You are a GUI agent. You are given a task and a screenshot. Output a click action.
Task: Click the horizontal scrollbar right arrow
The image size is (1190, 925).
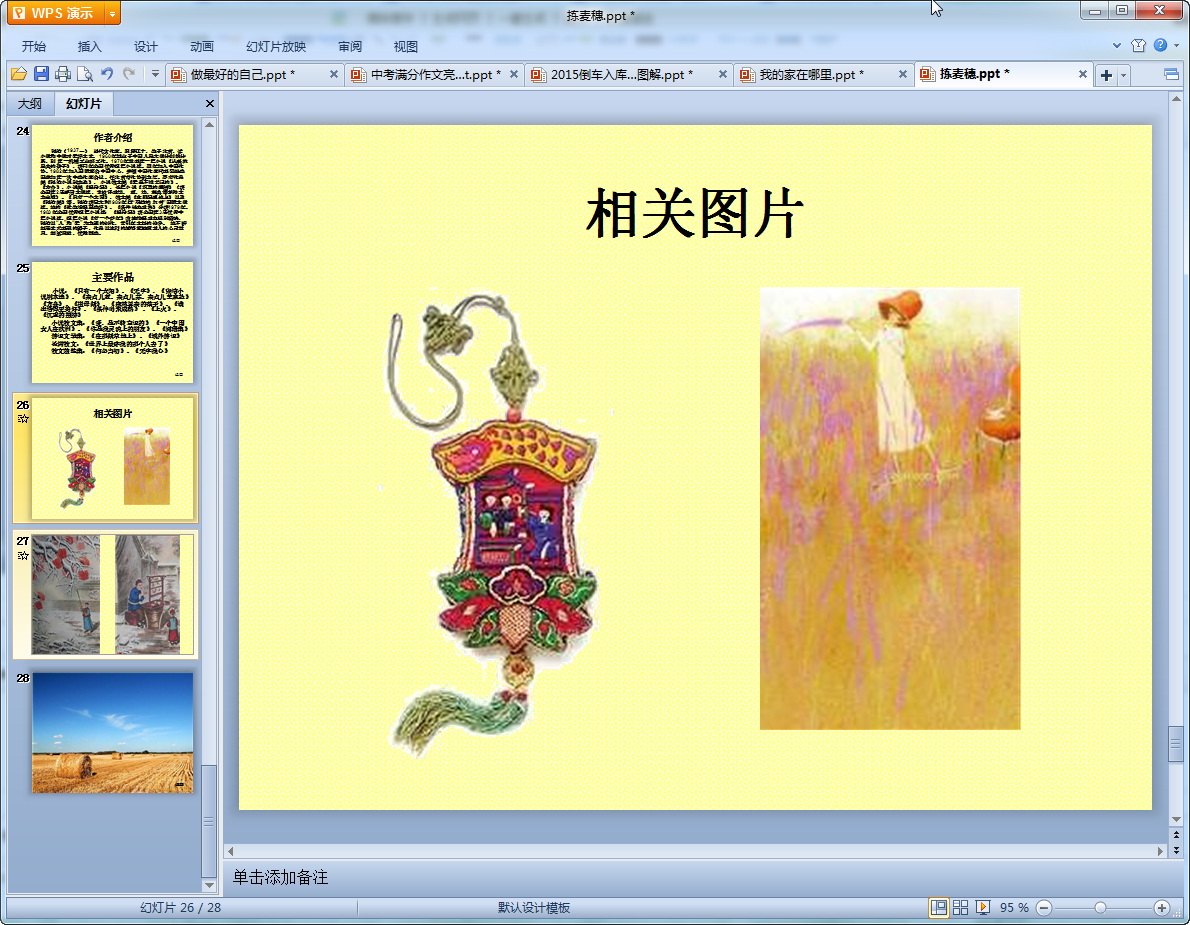1160,851
